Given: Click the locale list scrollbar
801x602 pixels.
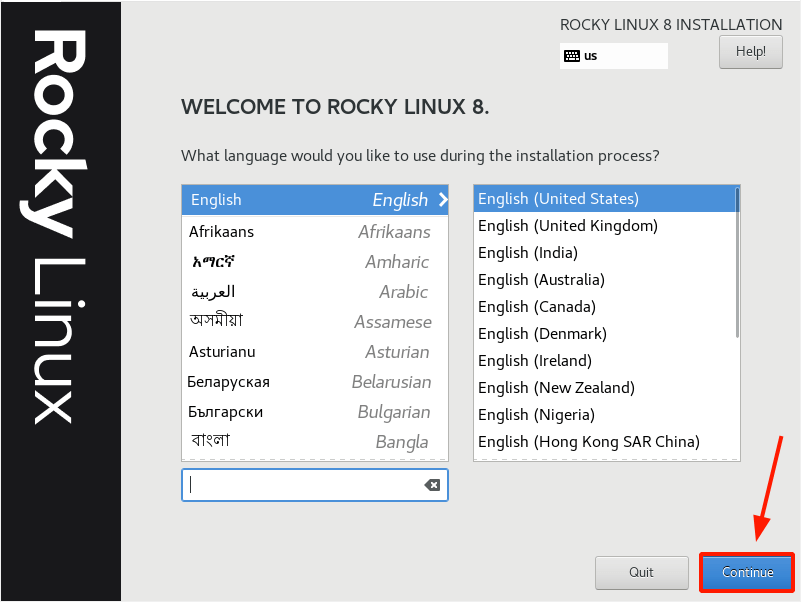Looking at the screenshot, I should 737,263.
